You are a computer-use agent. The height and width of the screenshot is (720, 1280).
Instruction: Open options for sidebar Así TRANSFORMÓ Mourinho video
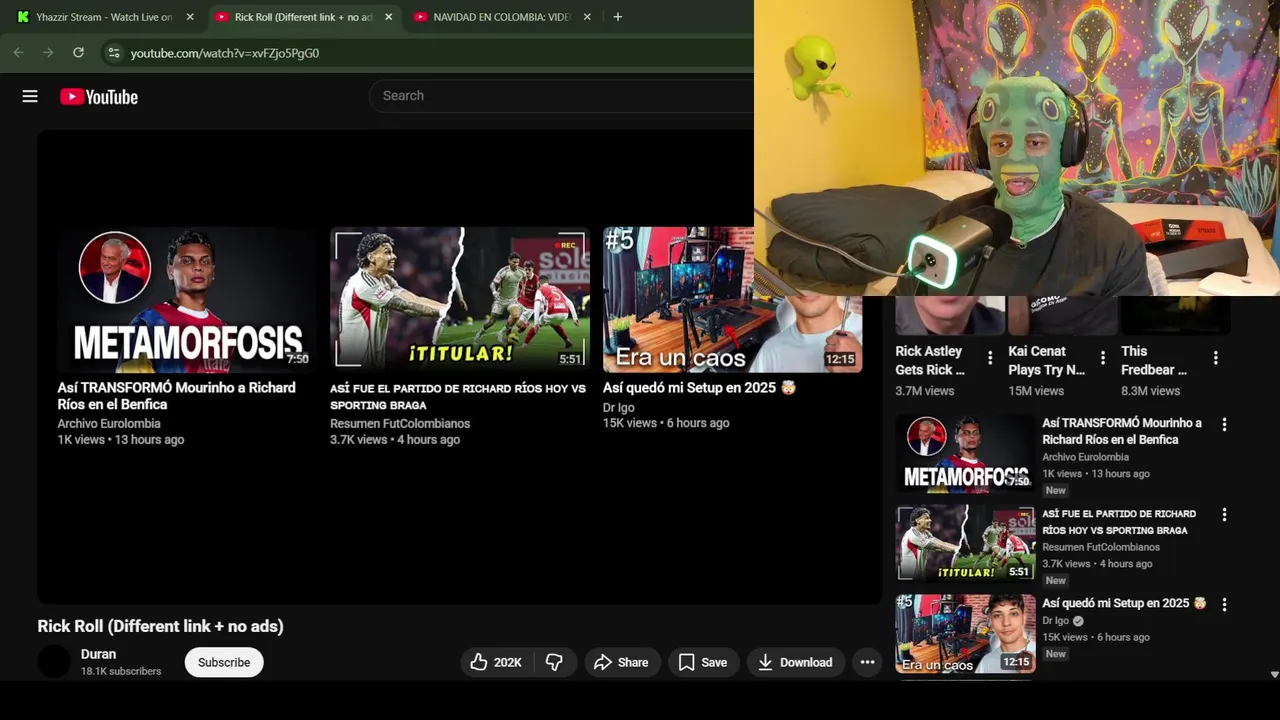pyautogui.click(x=1224, y=424)
